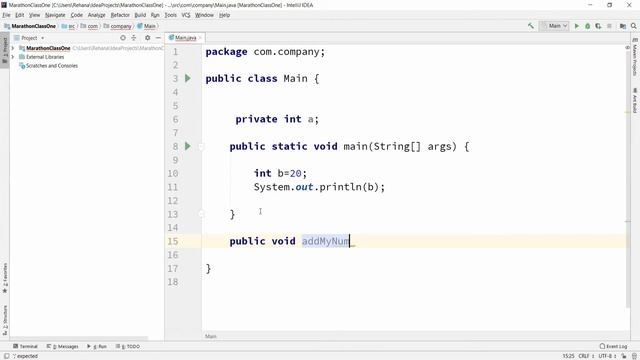Screen dimensions: 640x360
Task: Open the Build menu
Action: click(x=140, y=15)
